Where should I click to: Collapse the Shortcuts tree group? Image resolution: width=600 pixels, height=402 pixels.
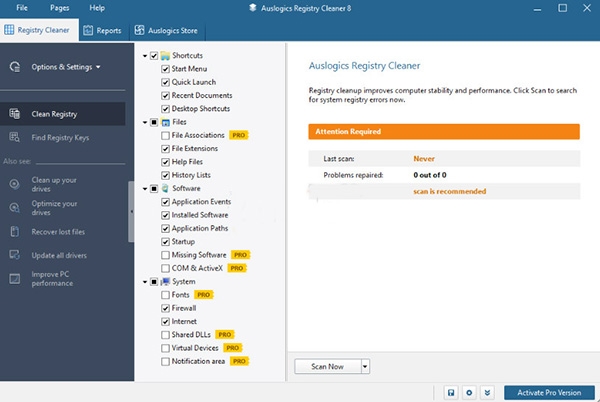145,56
